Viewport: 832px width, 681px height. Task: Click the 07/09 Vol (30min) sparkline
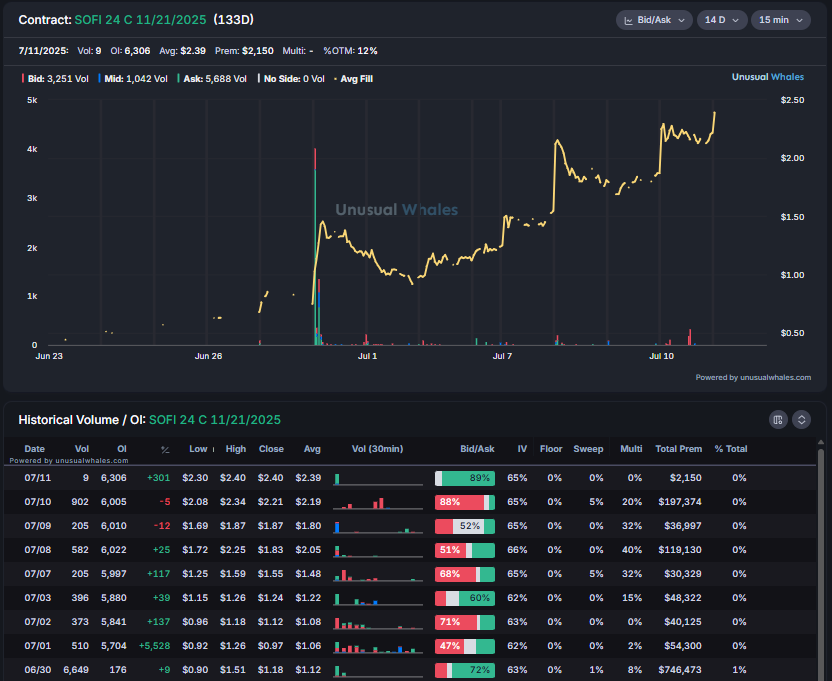pyautogui.click(x=378, y=526)
